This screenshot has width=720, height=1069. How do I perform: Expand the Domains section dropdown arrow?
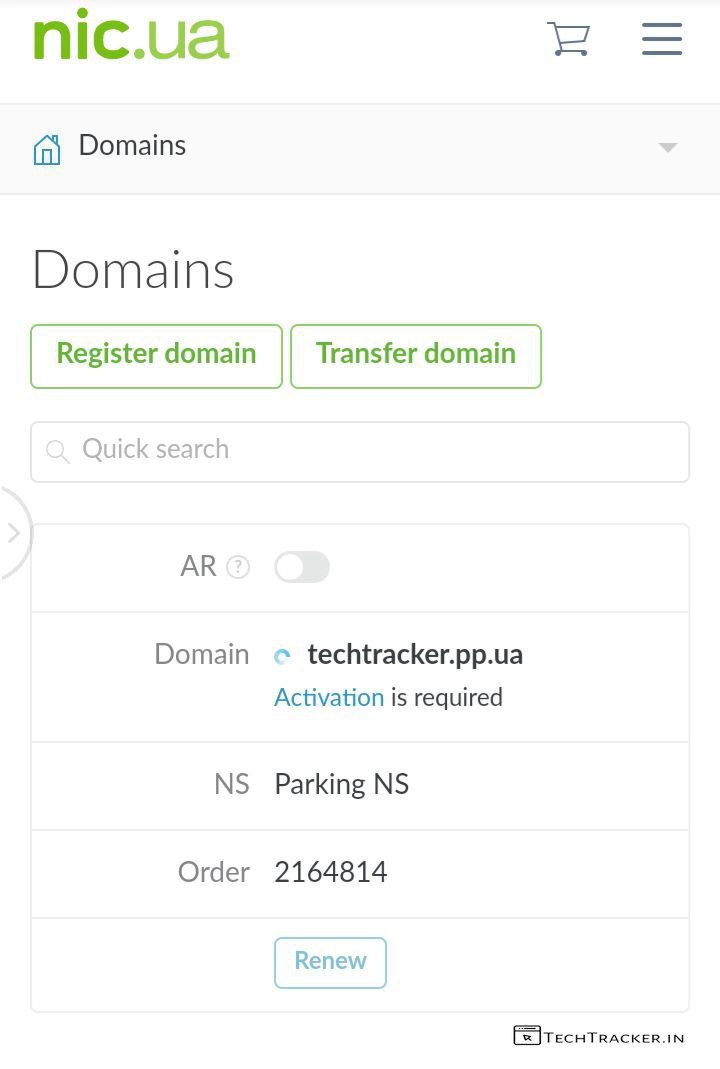[x=668, y=148]
